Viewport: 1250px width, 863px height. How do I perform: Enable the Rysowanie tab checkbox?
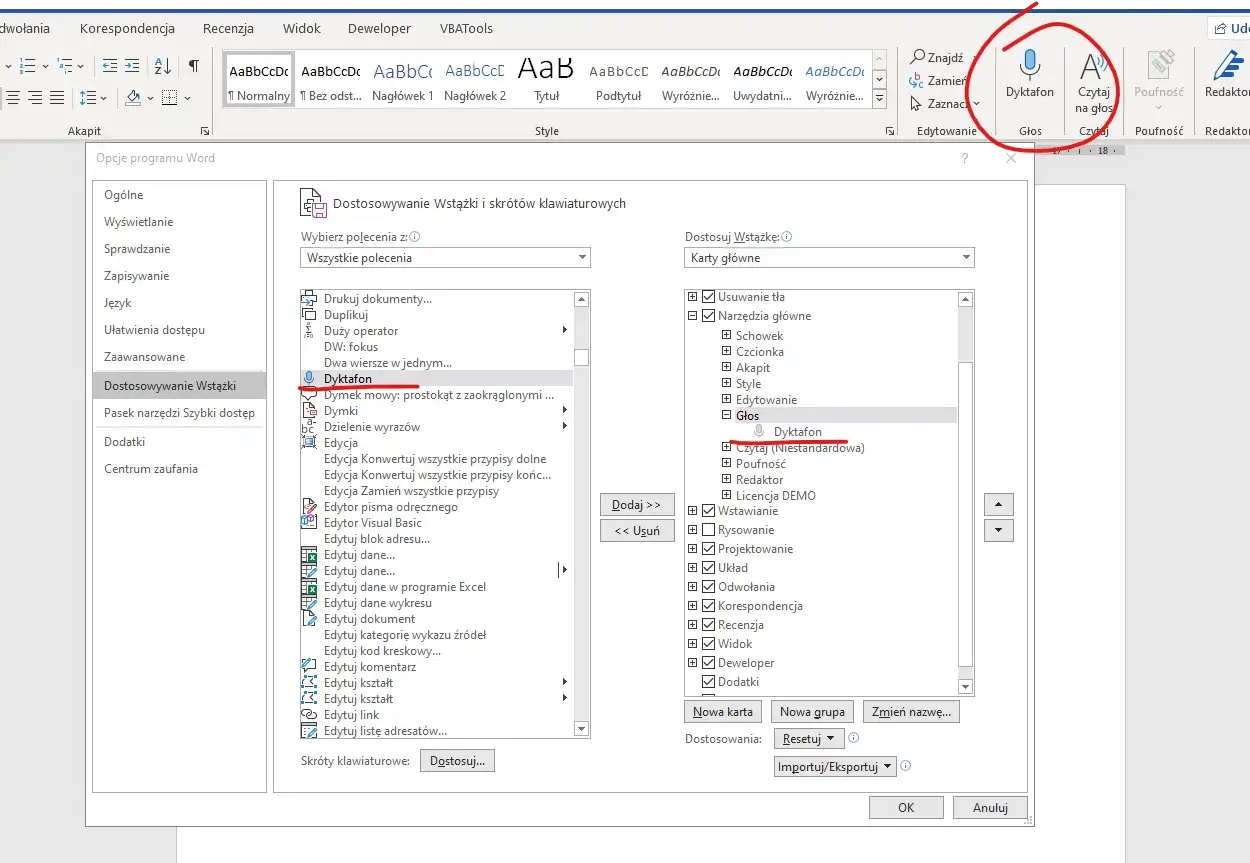click(x=709, y=530)
